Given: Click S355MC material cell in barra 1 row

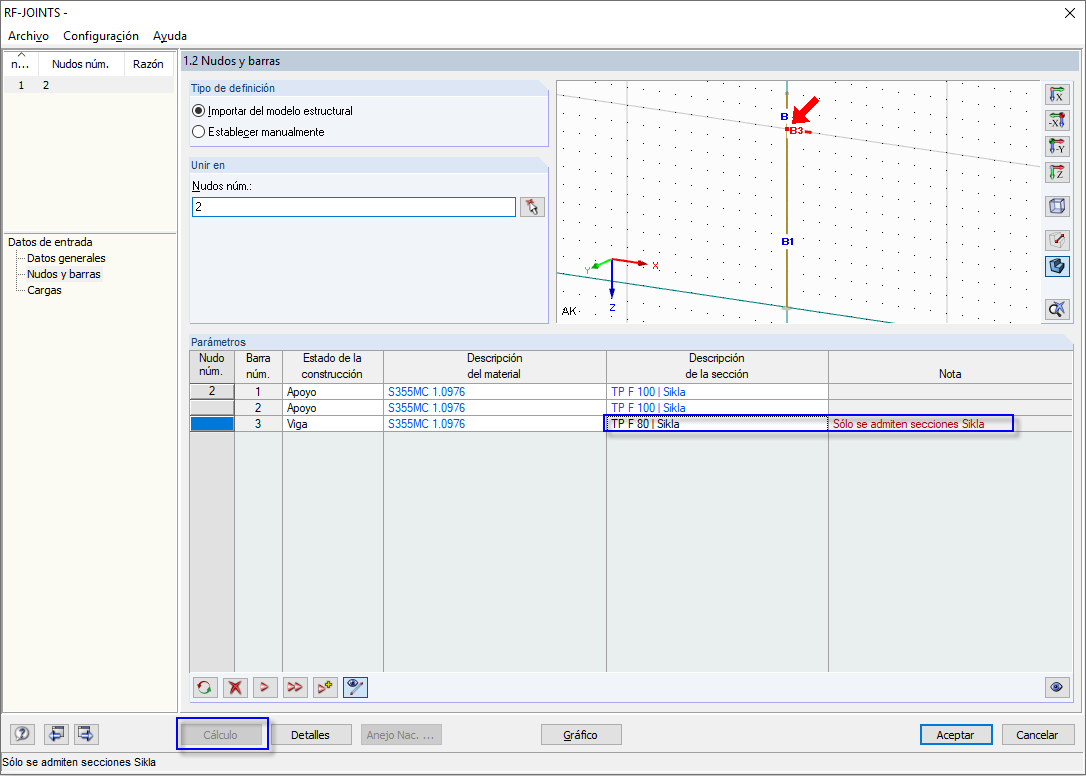Looking at the screenshot, I should tap(495, 391).
